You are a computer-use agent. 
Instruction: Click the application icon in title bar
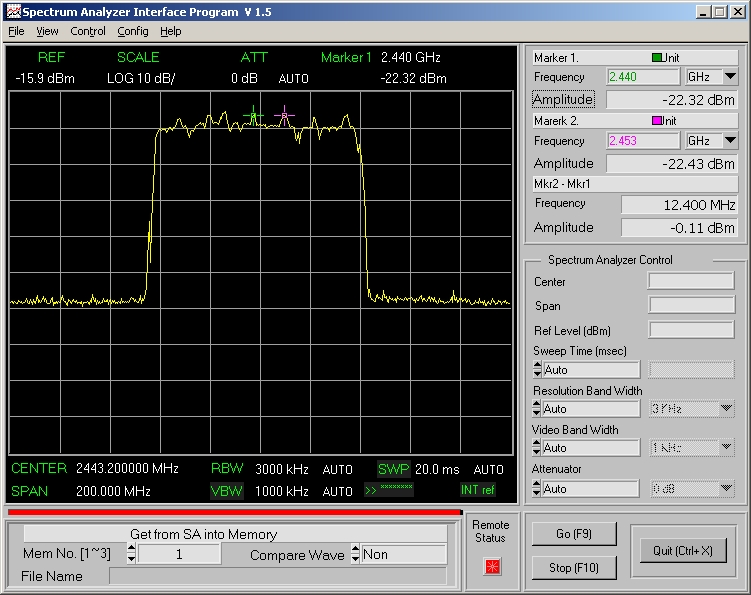click(12, 12)
